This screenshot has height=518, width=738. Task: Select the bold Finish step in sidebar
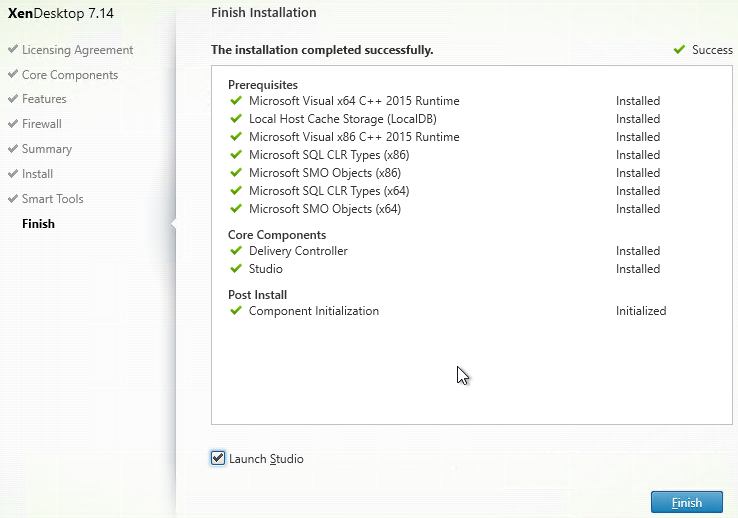click(x=39, y=223)
